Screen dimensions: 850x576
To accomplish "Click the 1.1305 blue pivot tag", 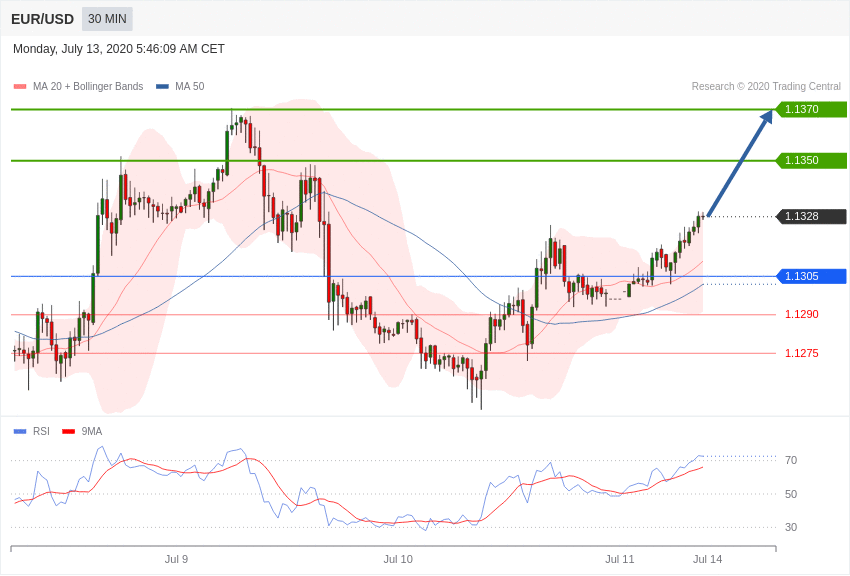I will (811, 276).
